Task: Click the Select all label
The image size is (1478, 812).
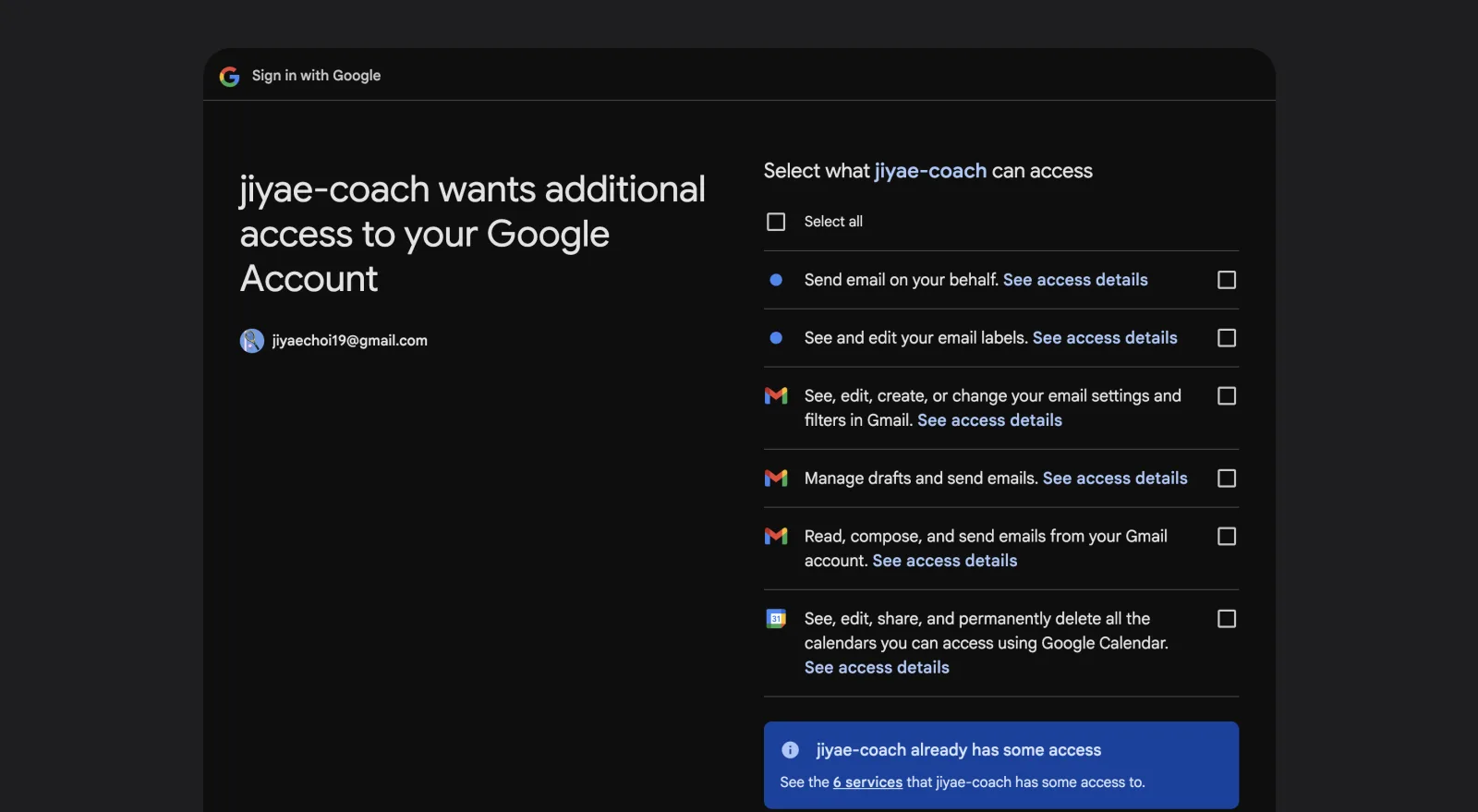Action: [833, 222]
